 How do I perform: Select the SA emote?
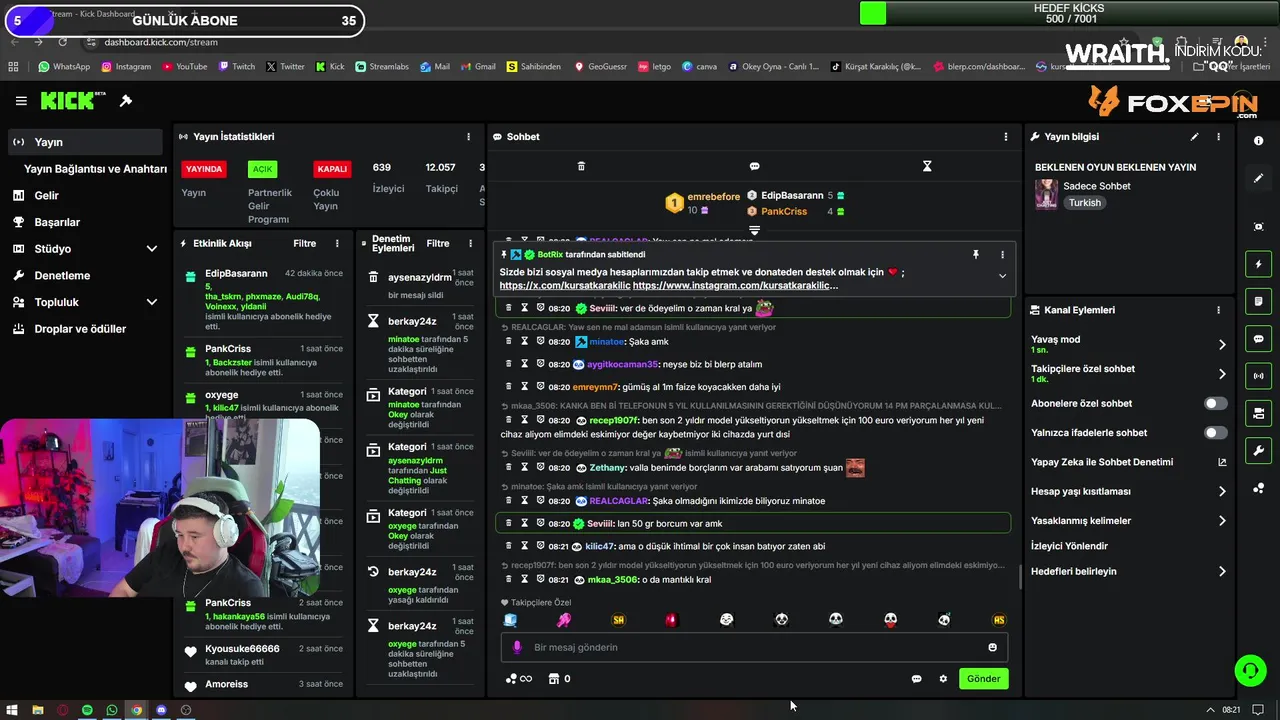618,620
